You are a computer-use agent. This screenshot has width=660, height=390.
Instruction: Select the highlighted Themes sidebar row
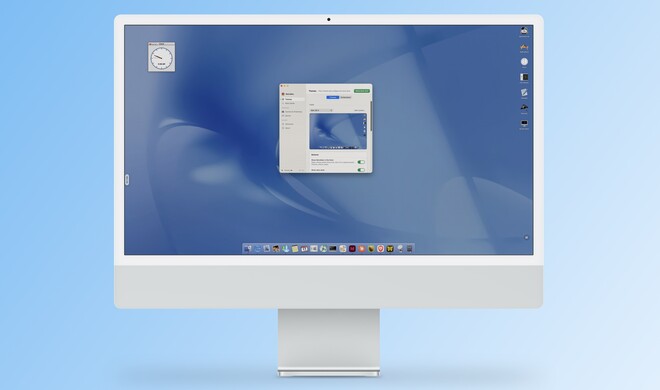[x=293, y=99]
